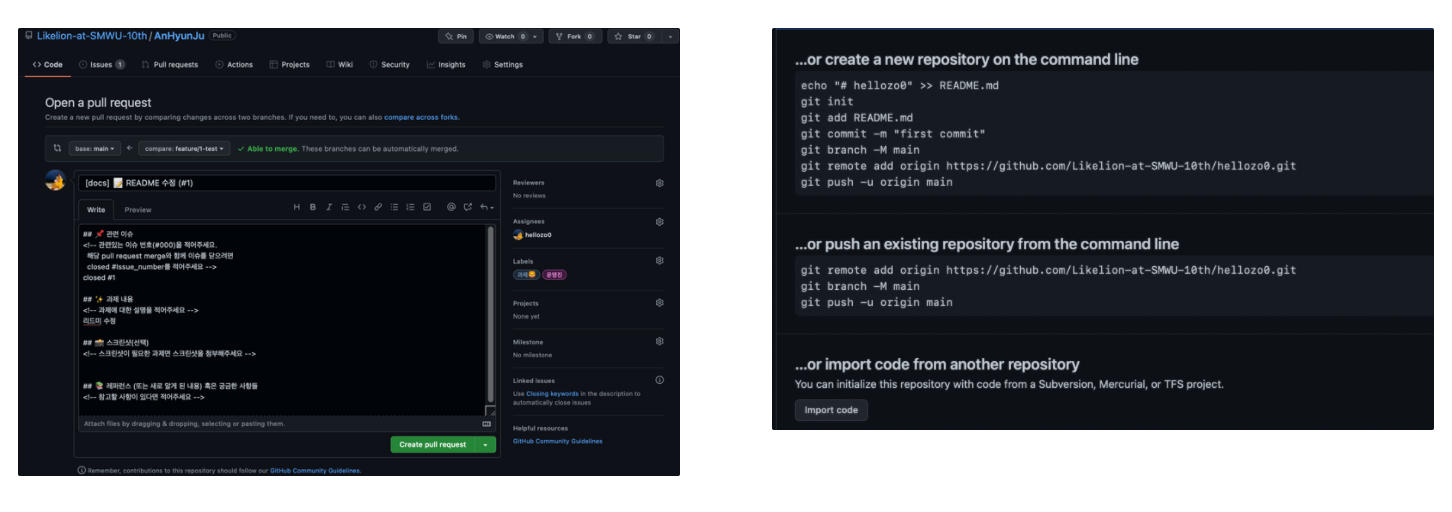Open the 'Closing keywords' link
Viewport: 1452px width, 512px height.
click(x=554, y=394)
